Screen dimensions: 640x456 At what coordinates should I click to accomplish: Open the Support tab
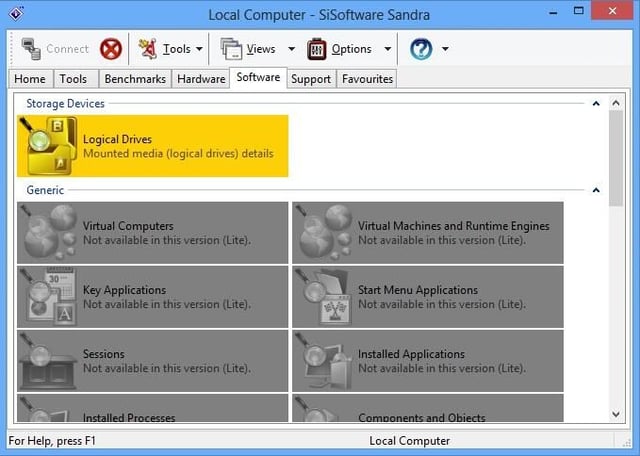tap(311, 78)
